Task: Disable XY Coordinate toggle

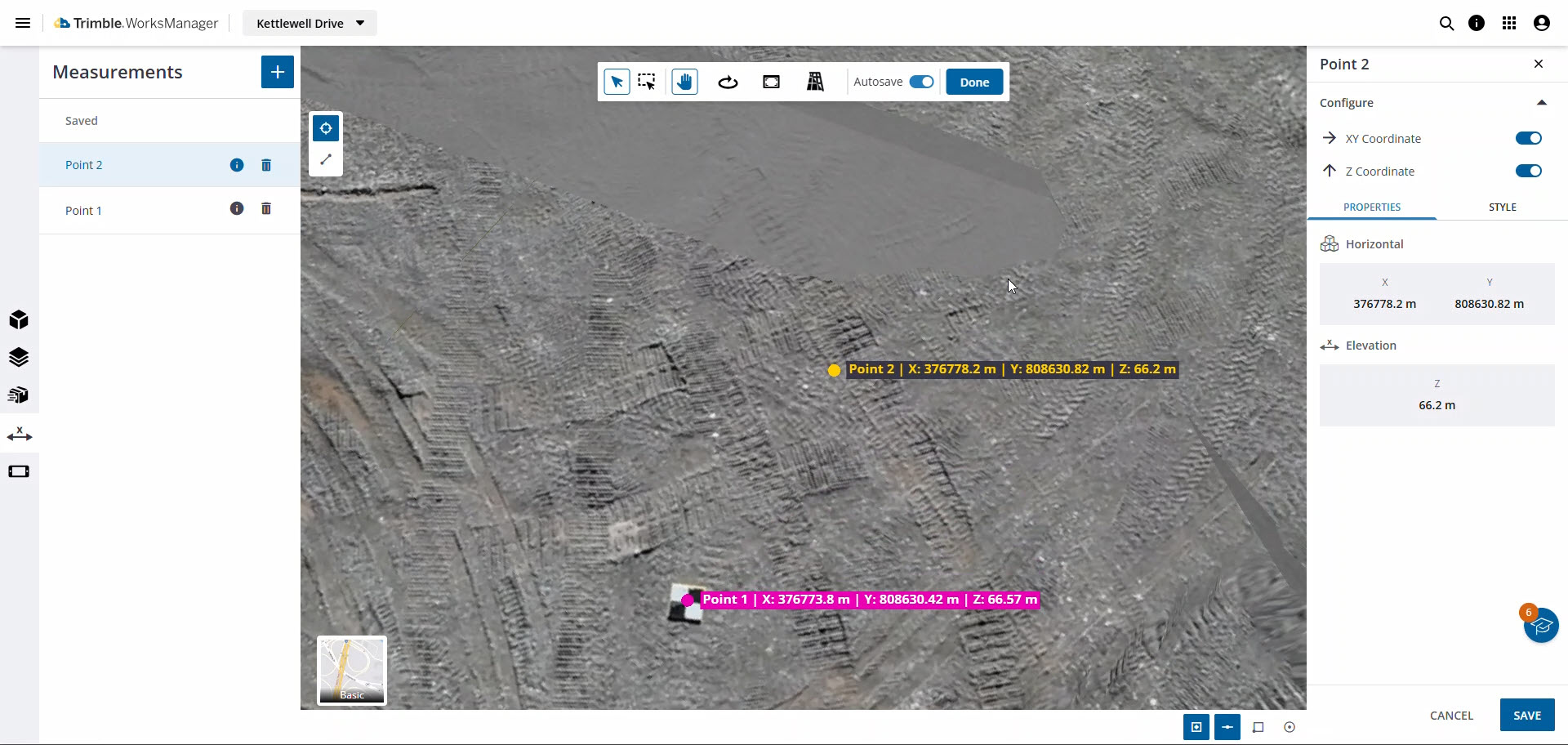Action: click(1528, 138)
